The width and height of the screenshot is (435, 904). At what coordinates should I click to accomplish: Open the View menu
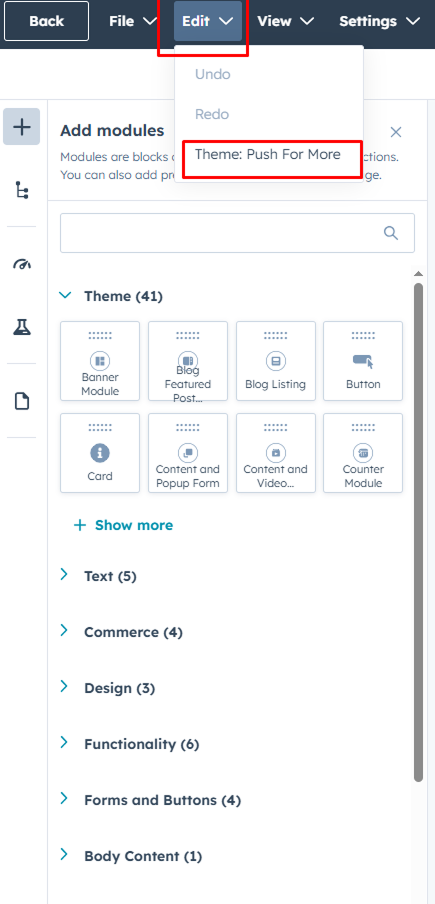pos(285,21)
